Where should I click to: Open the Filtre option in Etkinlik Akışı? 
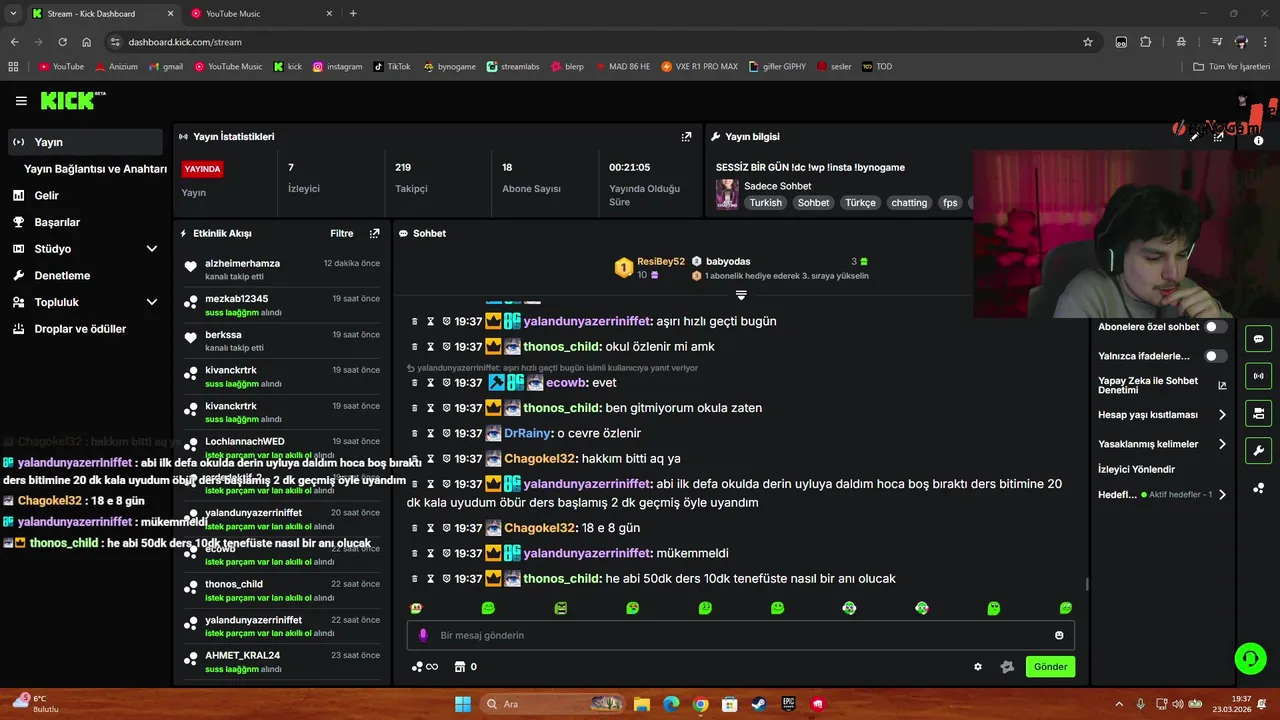342,233
